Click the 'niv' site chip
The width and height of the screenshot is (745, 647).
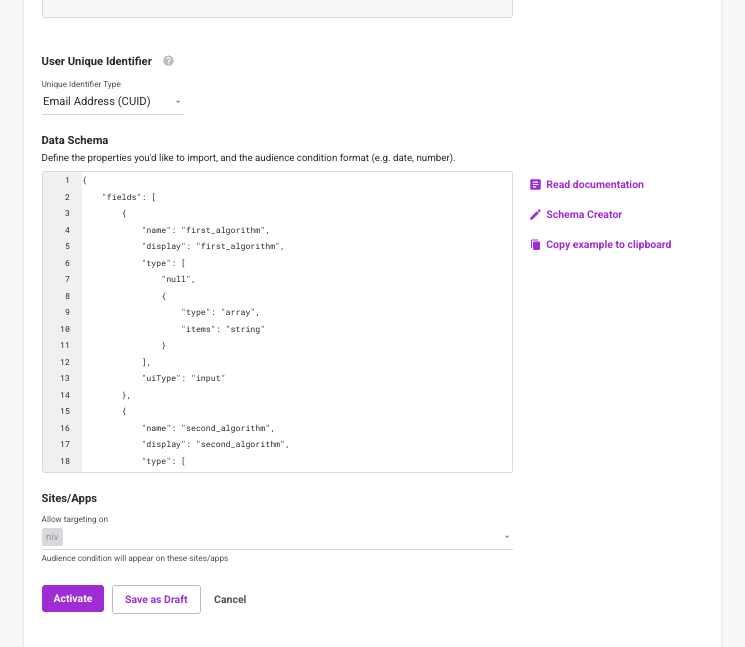point(52,537)
